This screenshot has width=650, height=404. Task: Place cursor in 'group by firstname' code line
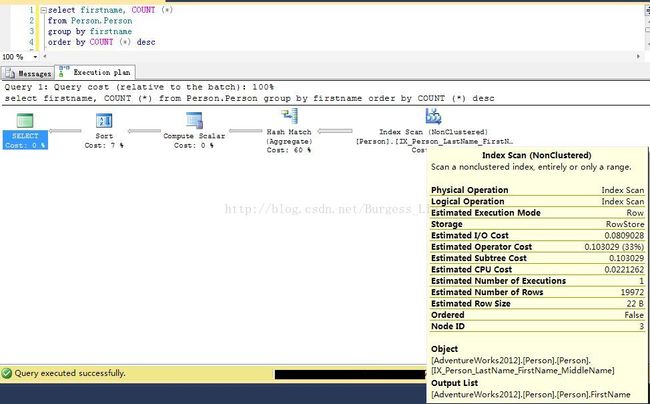pyautogui.click(x=90, y=31)
